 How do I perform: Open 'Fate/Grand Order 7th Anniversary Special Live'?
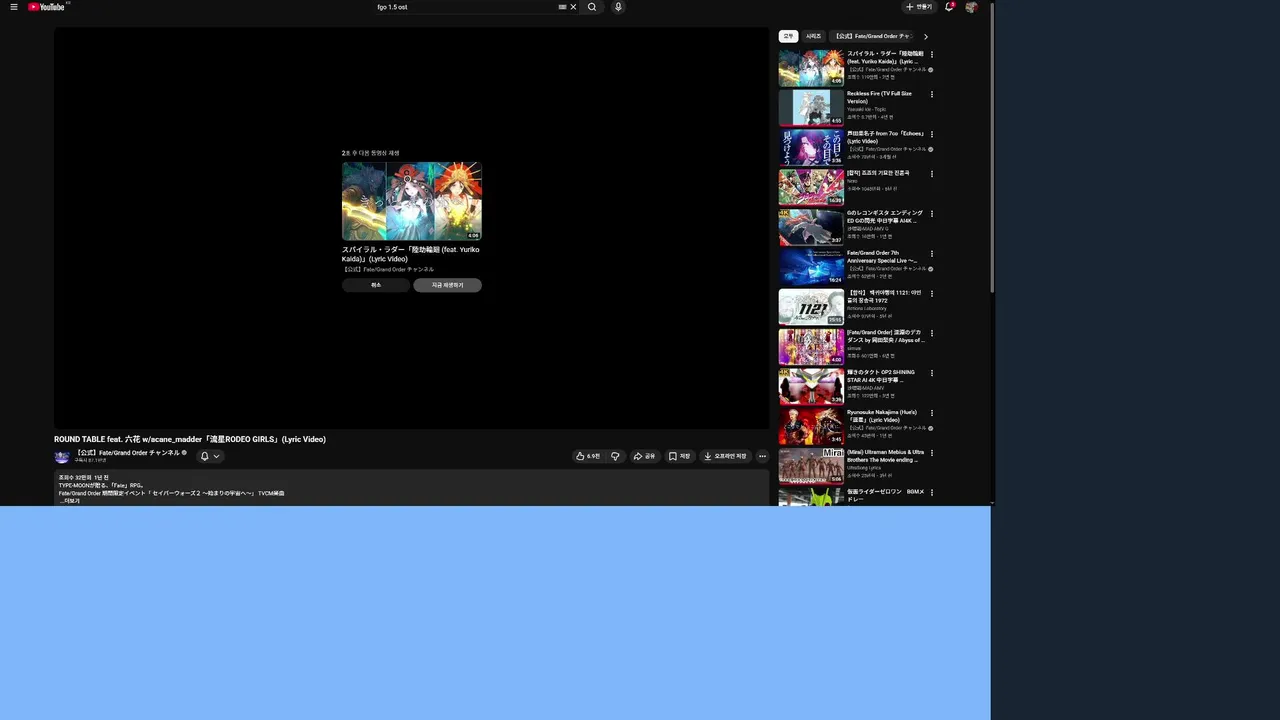click(882, 257)
